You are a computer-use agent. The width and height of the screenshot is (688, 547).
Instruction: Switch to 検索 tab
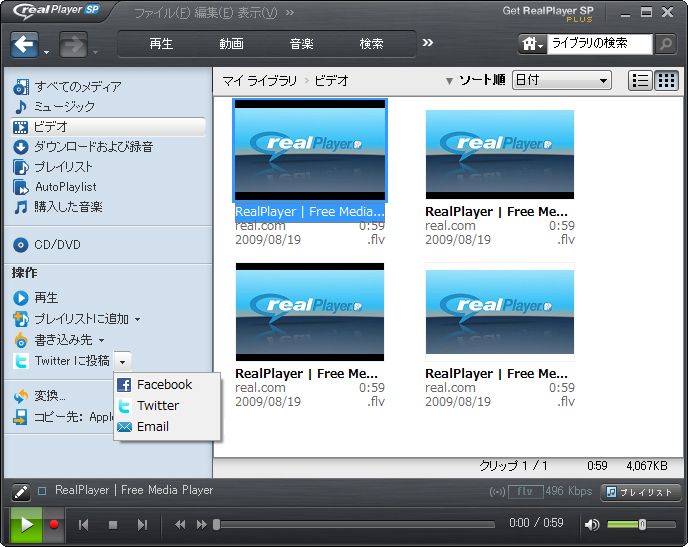[x=372, y=43]
